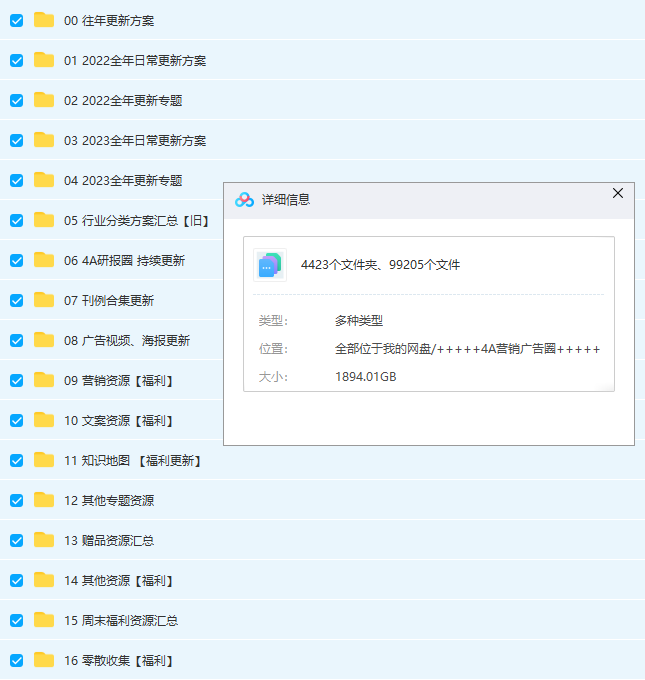Click the size value 1894.01GB
This screenshot has width=645, height=680.
pos(366,377)
